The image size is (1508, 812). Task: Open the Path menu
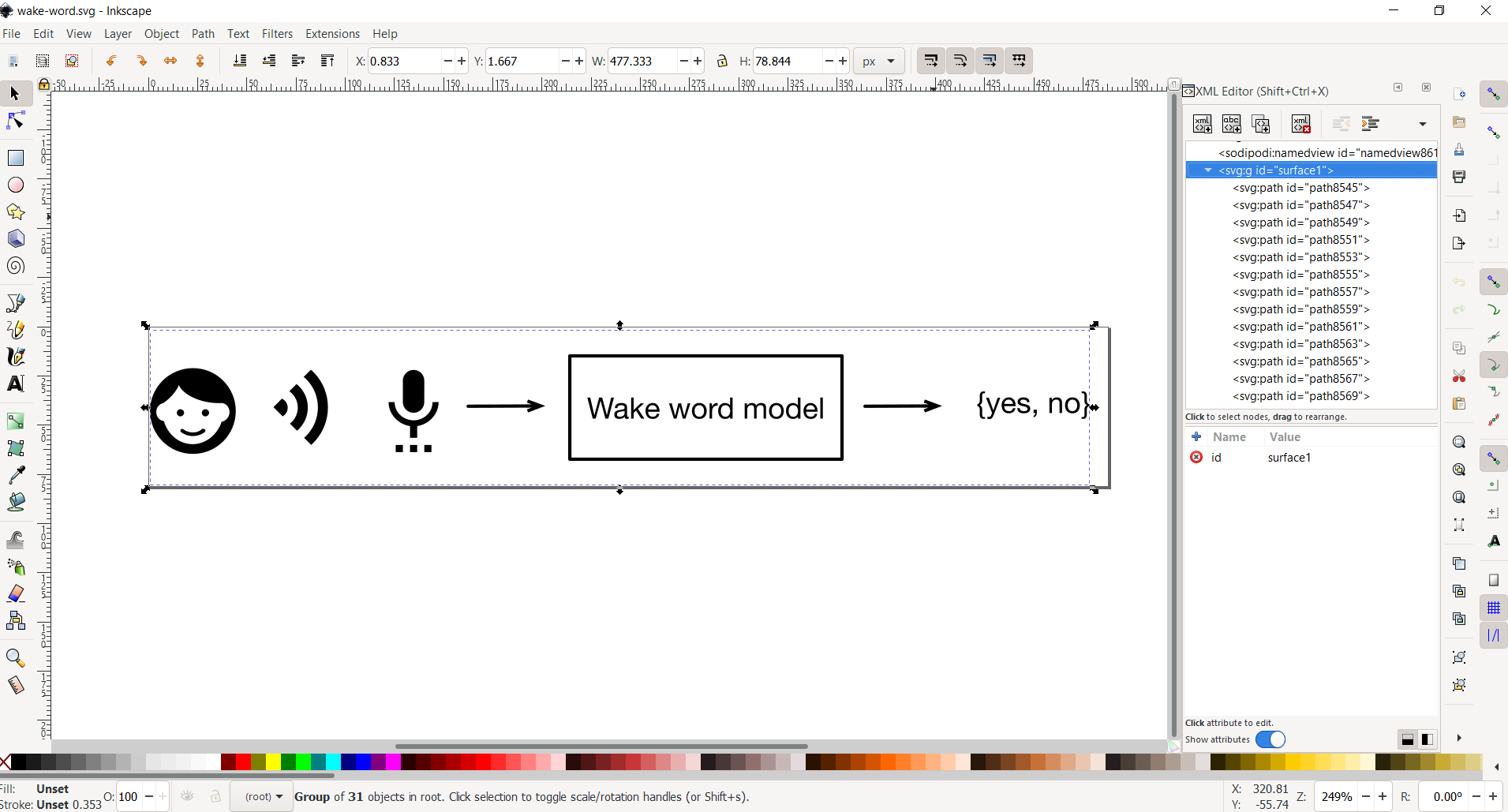203,34
